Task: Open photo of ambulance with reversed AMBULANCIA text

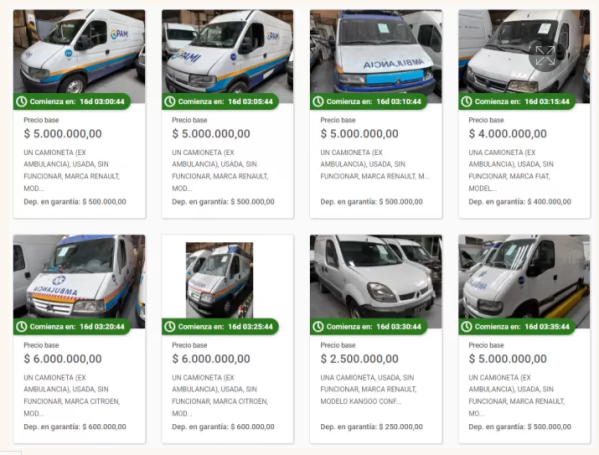Action: click(x=376, y=52)
